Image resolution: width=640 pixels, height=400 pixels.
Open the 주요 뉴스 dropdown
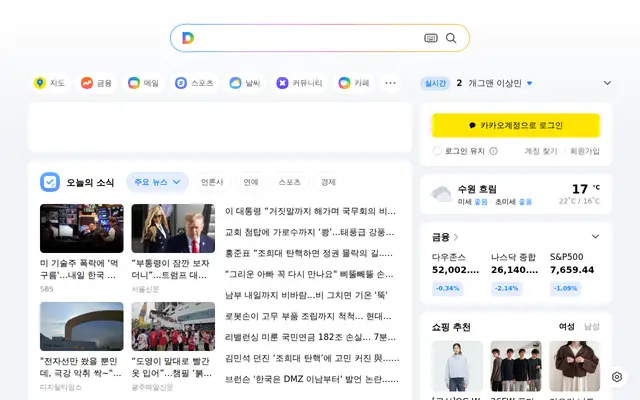pyautogui.click(x=157, y=182)
